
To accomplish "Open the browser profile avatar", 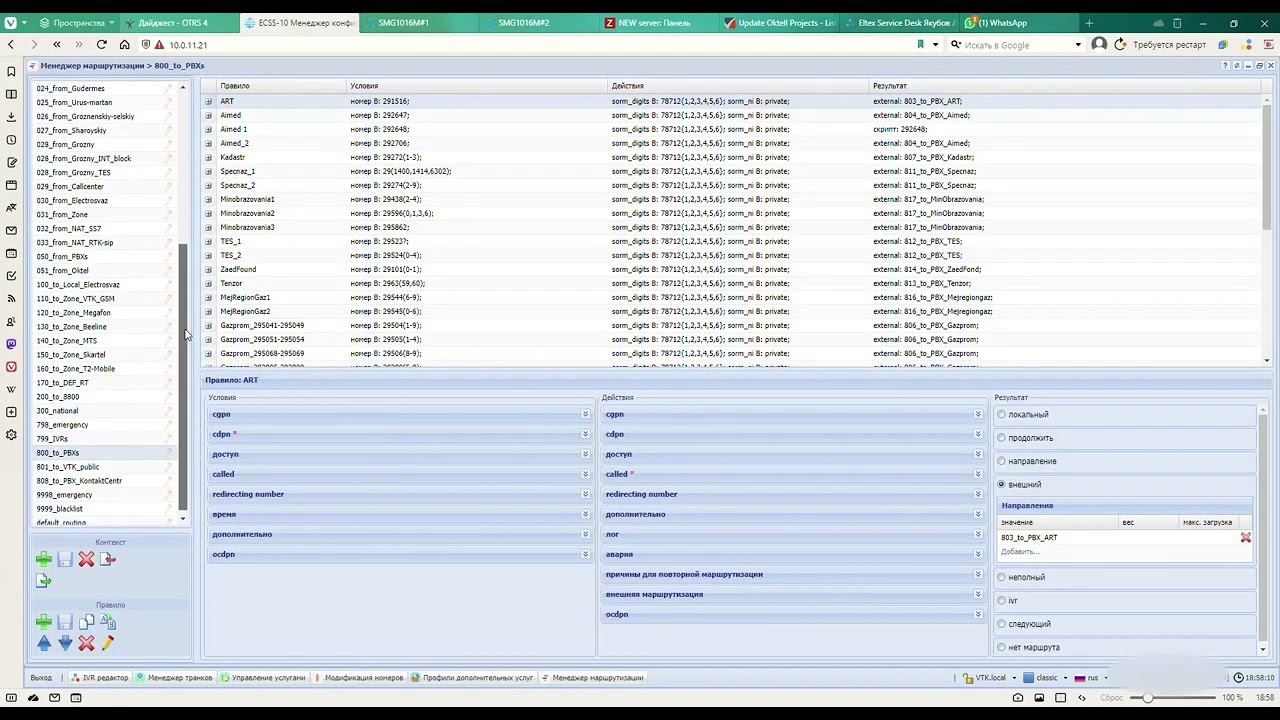I will tap(1099, 44).
